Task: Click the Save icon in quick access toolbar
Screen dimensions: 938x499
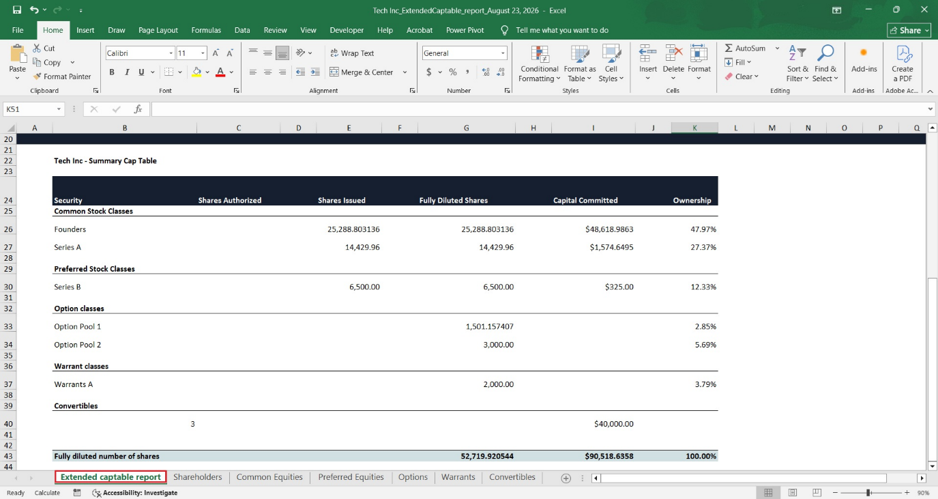Action: click(x=17, y=10)
